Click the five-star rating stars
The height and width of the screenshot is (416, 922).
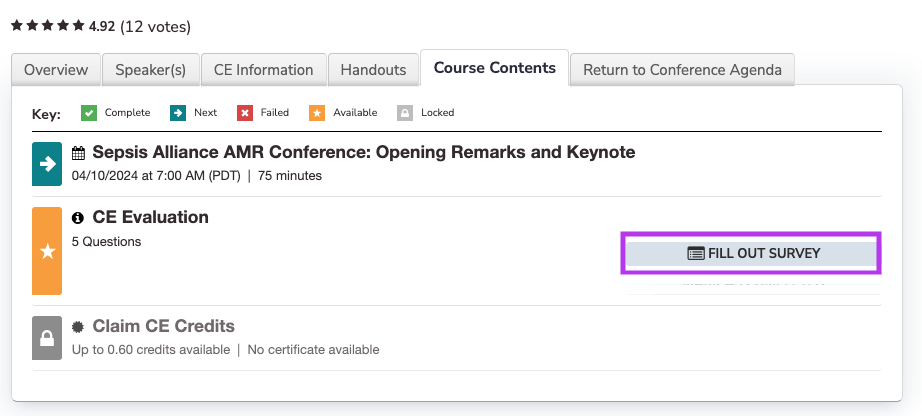[x=47, y=26]
